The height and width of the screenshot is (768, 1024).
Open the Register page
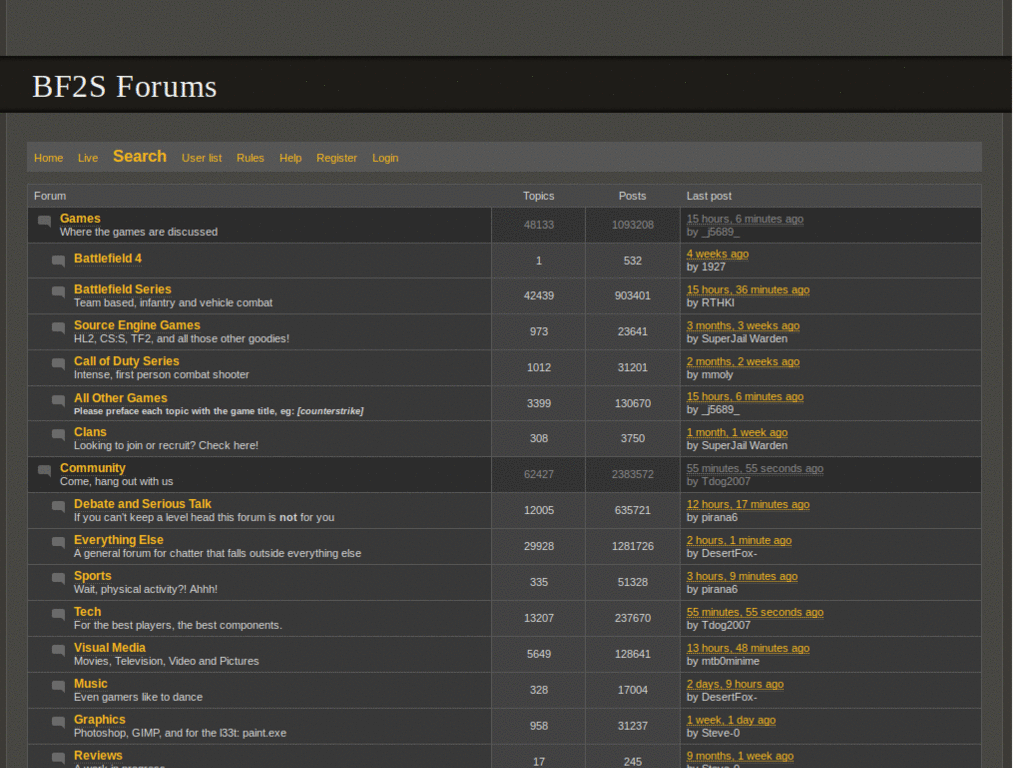click(x=336, y=158)
